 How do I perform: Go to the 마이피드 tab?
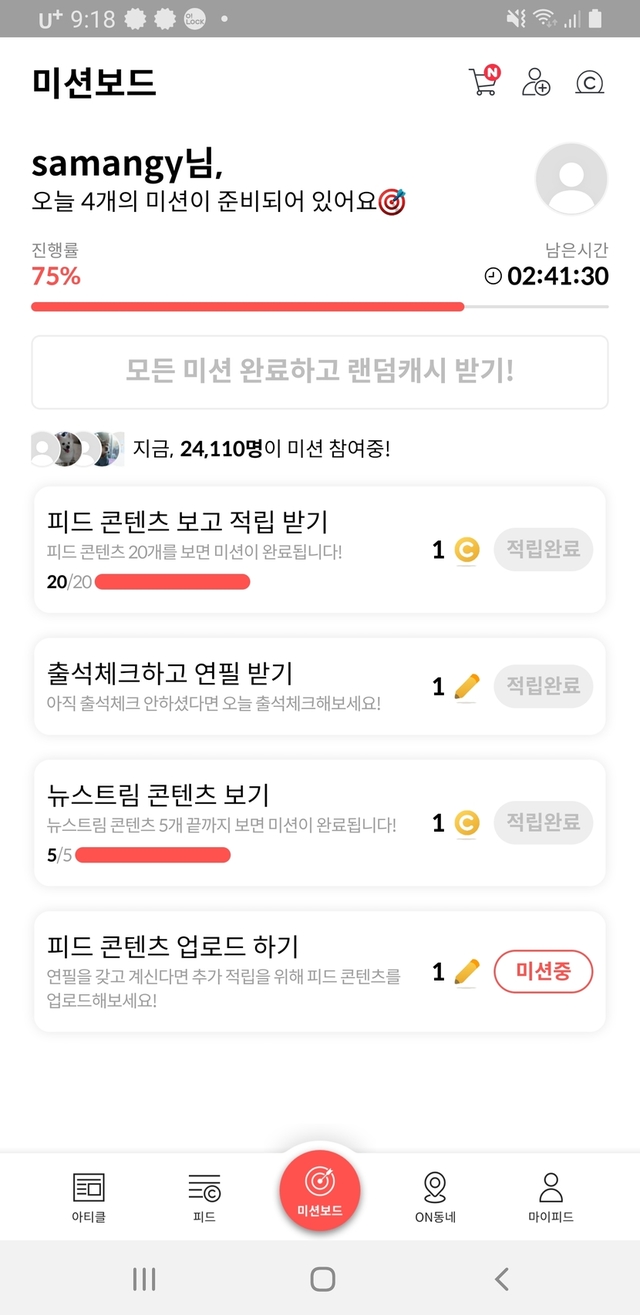550,1198
